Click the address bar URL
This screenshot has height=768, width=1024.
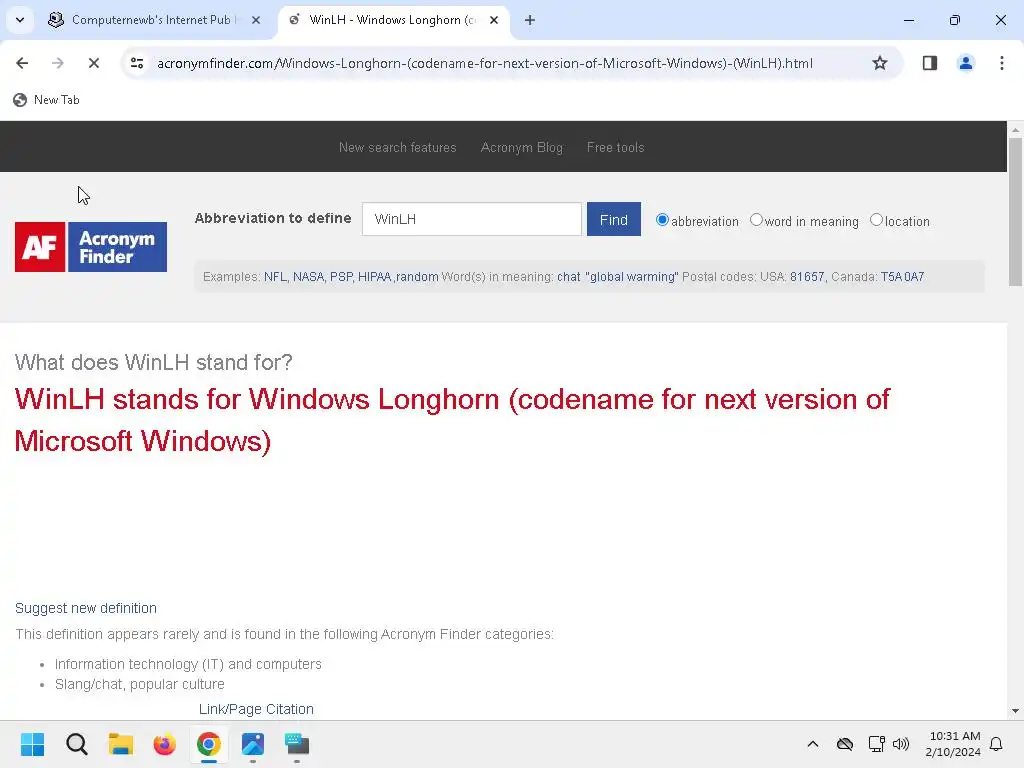tap(485, 63)
